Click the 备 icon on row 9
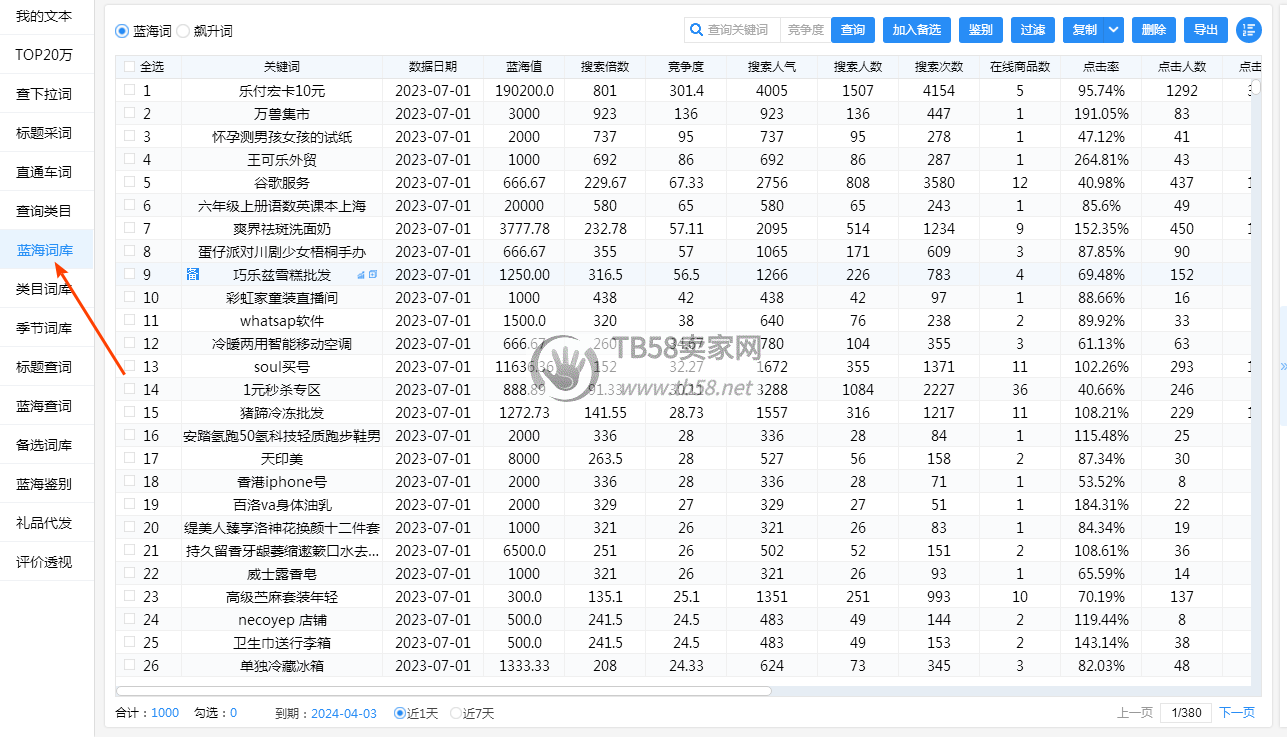The image size is (1287, 737). 193,274
